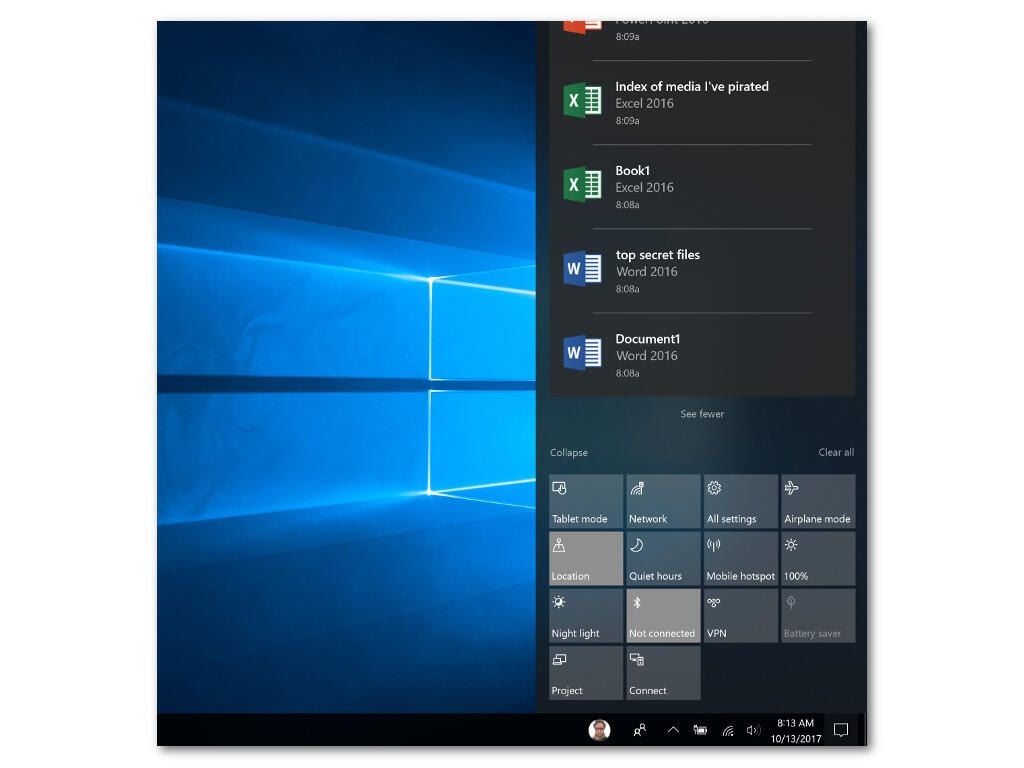Clear all notifications
The image size is (1024, 768).
[x=836, y=452]
